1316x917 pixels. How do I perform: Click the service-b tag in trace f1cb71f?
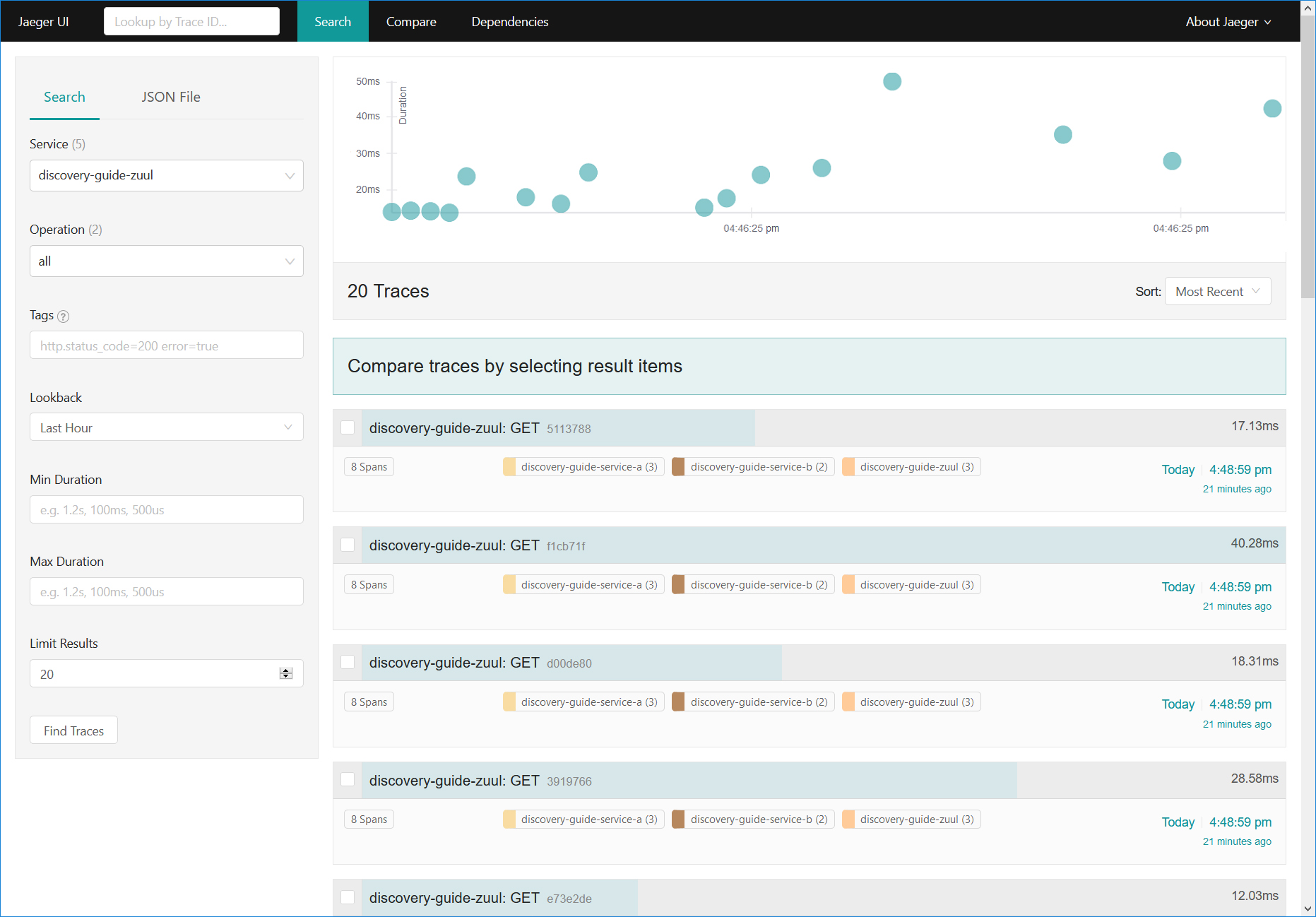(x=753, y=585)
